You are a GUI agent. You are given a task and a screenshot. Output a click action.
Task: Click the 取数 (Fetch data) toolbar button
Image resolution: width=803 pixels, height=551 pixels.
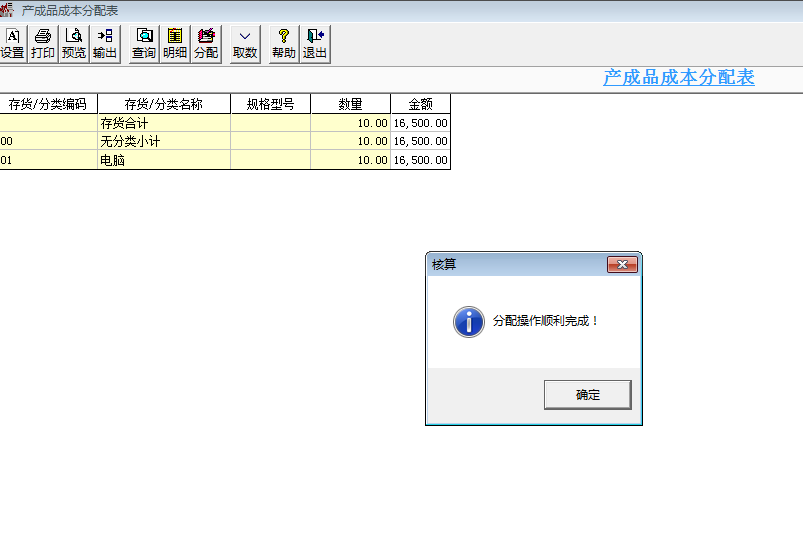click(x=245, y=44)
